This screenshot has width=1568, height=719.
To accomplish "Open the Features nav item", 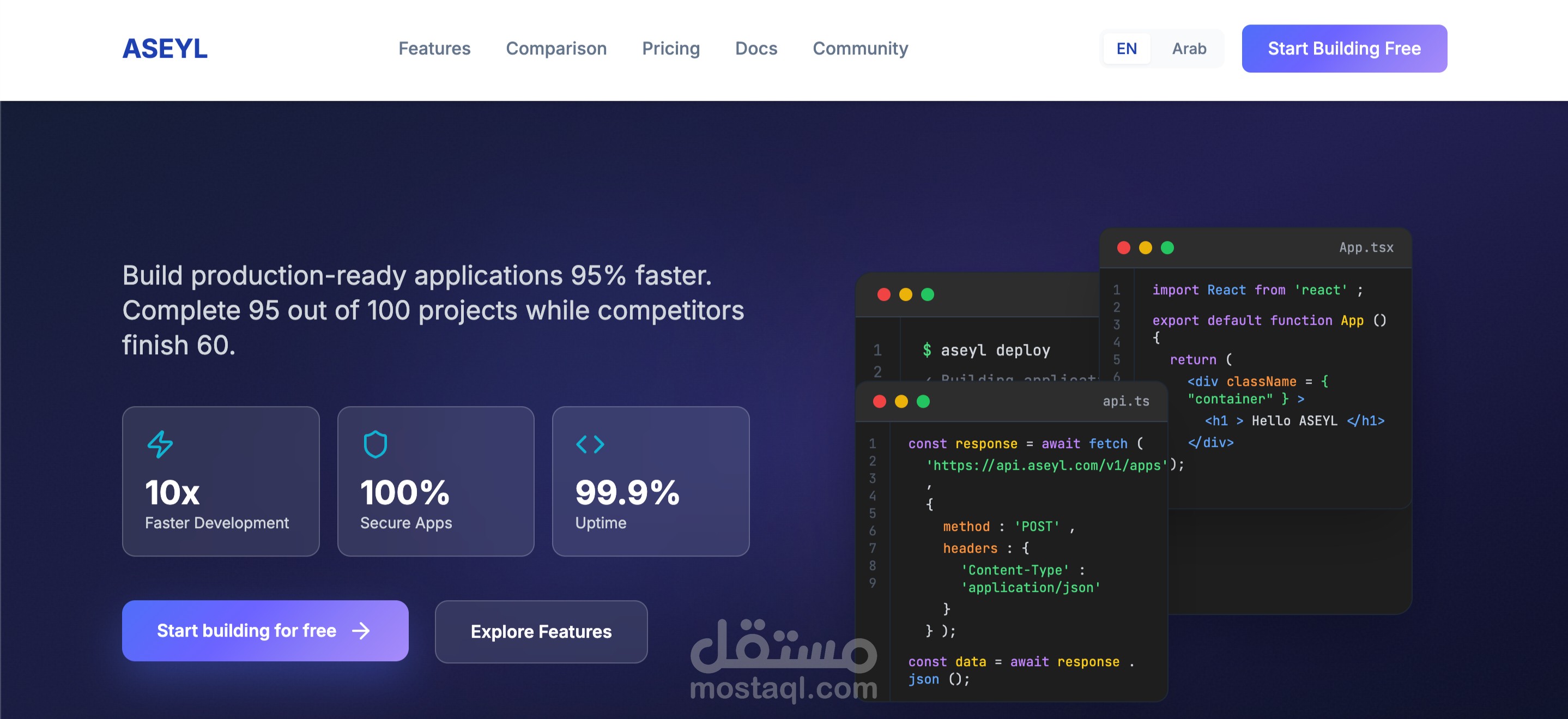I will pos(434,49).
